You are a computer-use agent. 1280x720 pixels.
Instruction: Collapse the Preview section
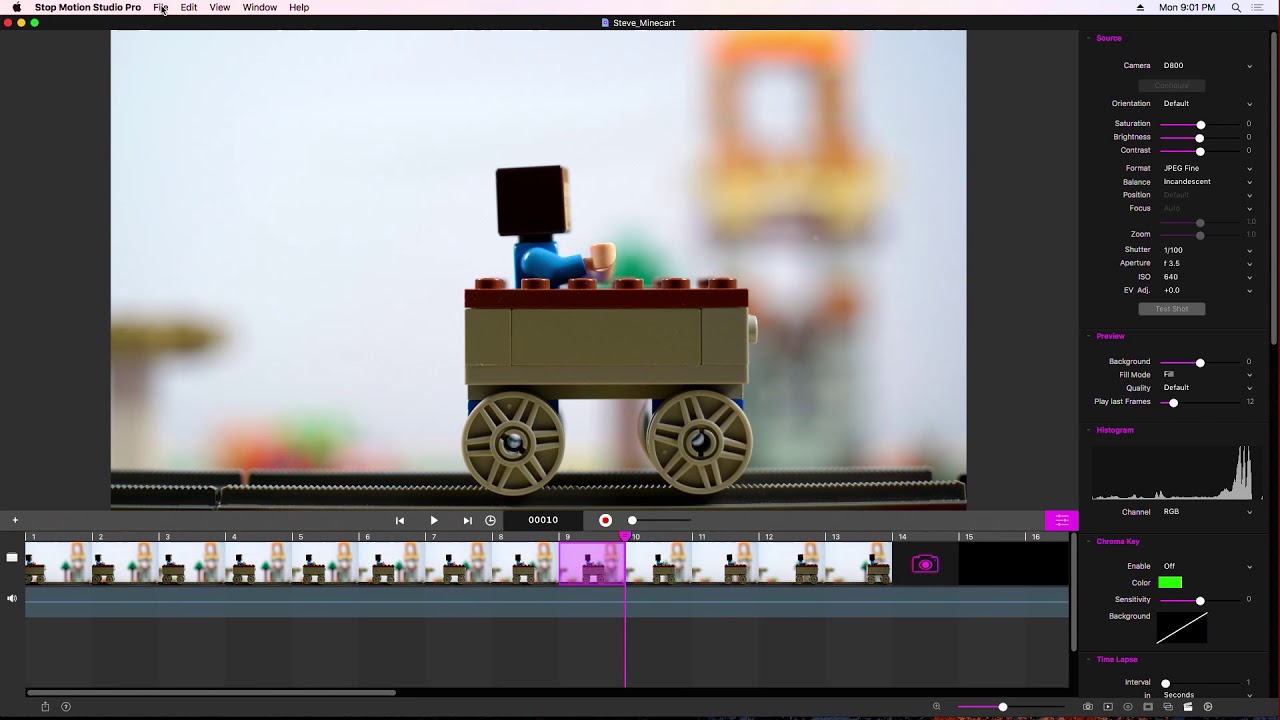tap(1088, 336)
